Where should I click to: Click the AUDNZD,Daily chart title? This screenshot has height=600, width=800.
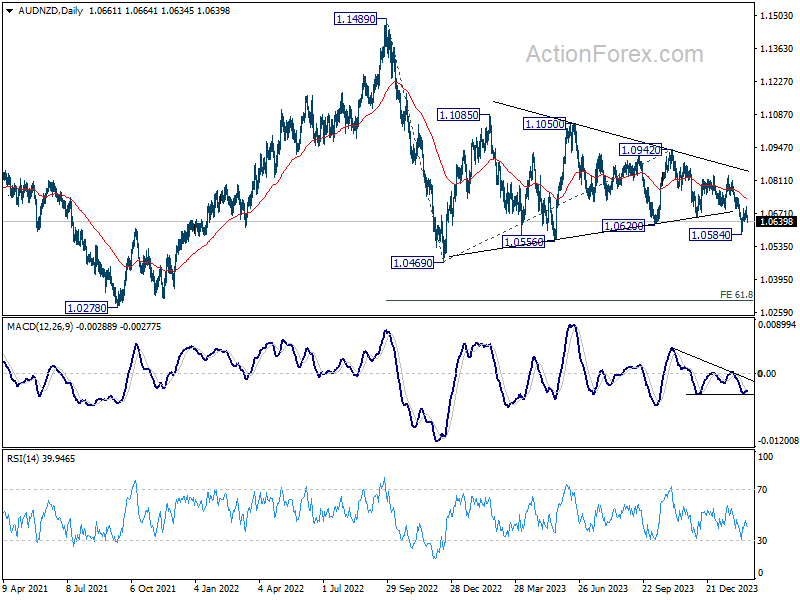tap(51, 11)
